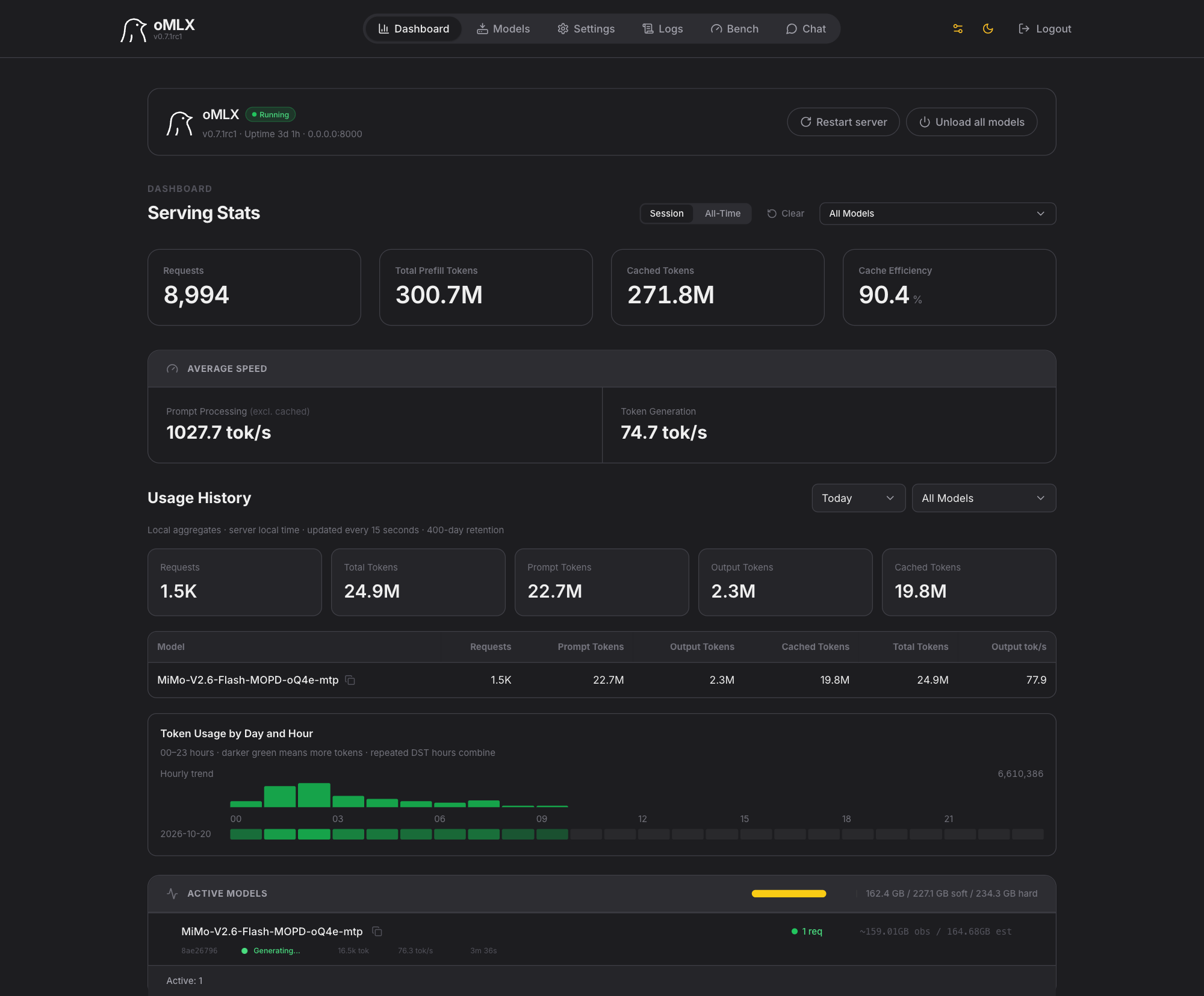
Task: Click the oMLX penguin logo in header
Action: pyautogui.click(x=134, y=29)
